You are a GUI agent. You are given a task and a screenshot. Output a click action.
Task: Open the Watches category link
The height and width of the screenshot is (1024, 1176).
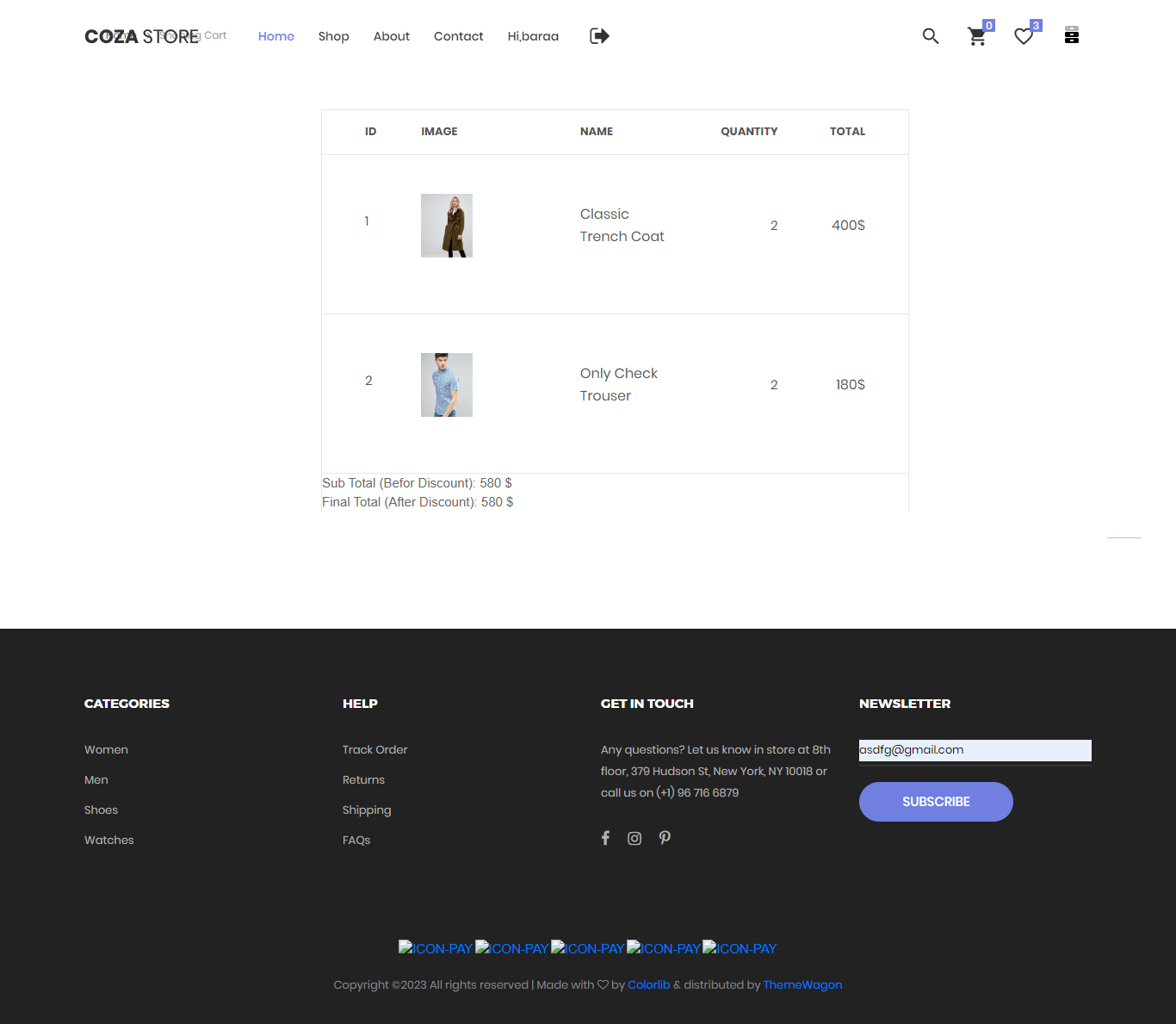109,841
